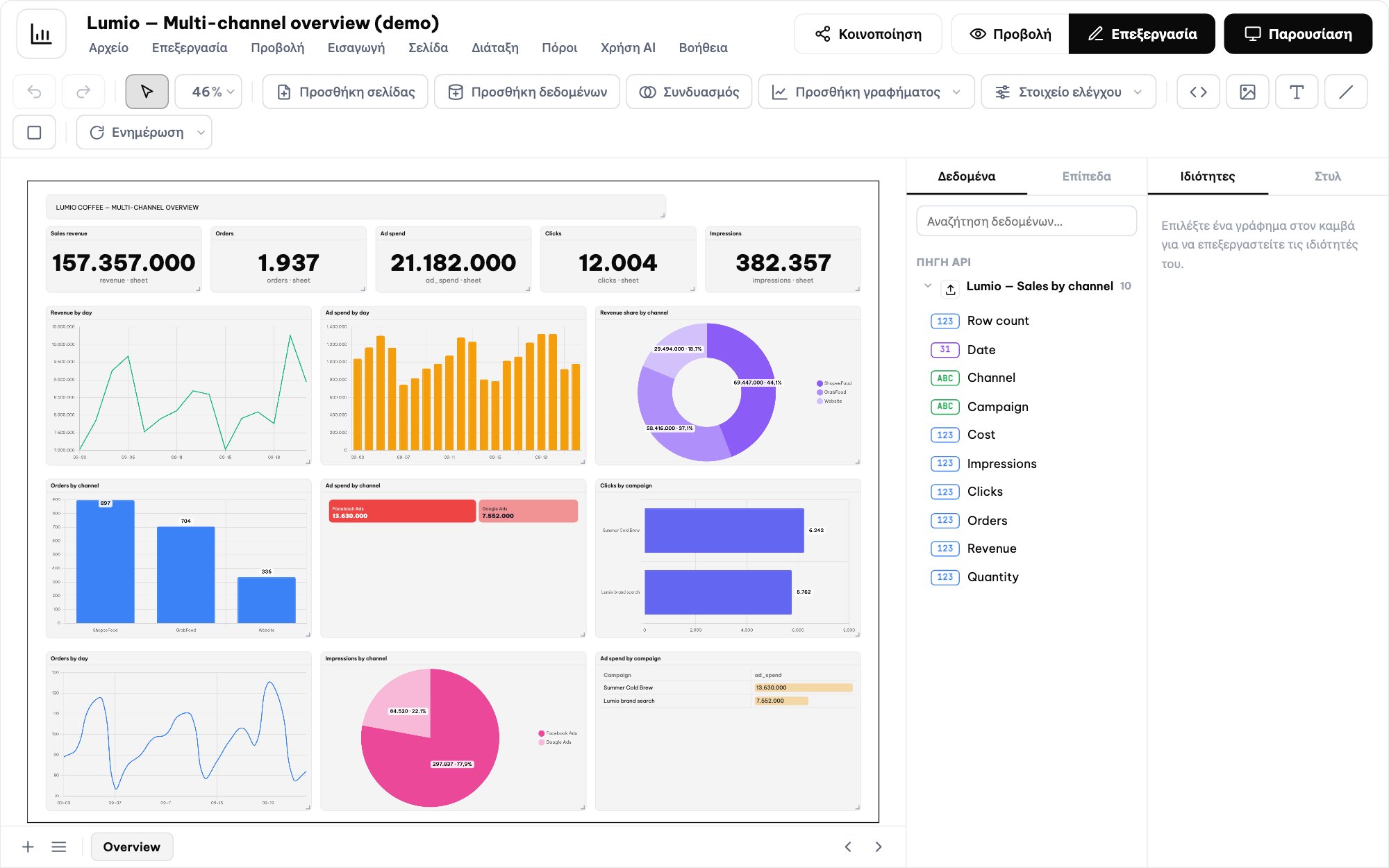Insert an image using the picture icon
The height and width of the screenshot is (868, 1389).
[1247, 92]
